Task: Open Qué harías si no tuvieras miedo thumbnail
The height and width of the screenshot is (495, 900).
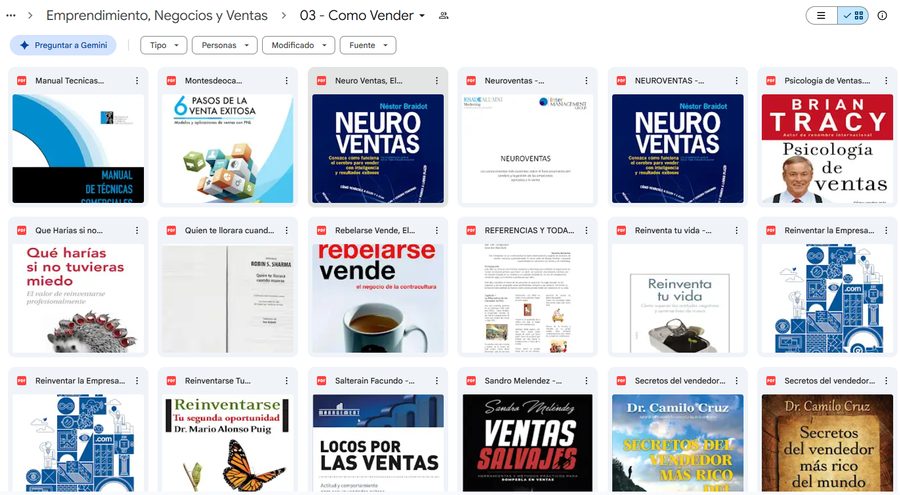Action: pos(78,298)
